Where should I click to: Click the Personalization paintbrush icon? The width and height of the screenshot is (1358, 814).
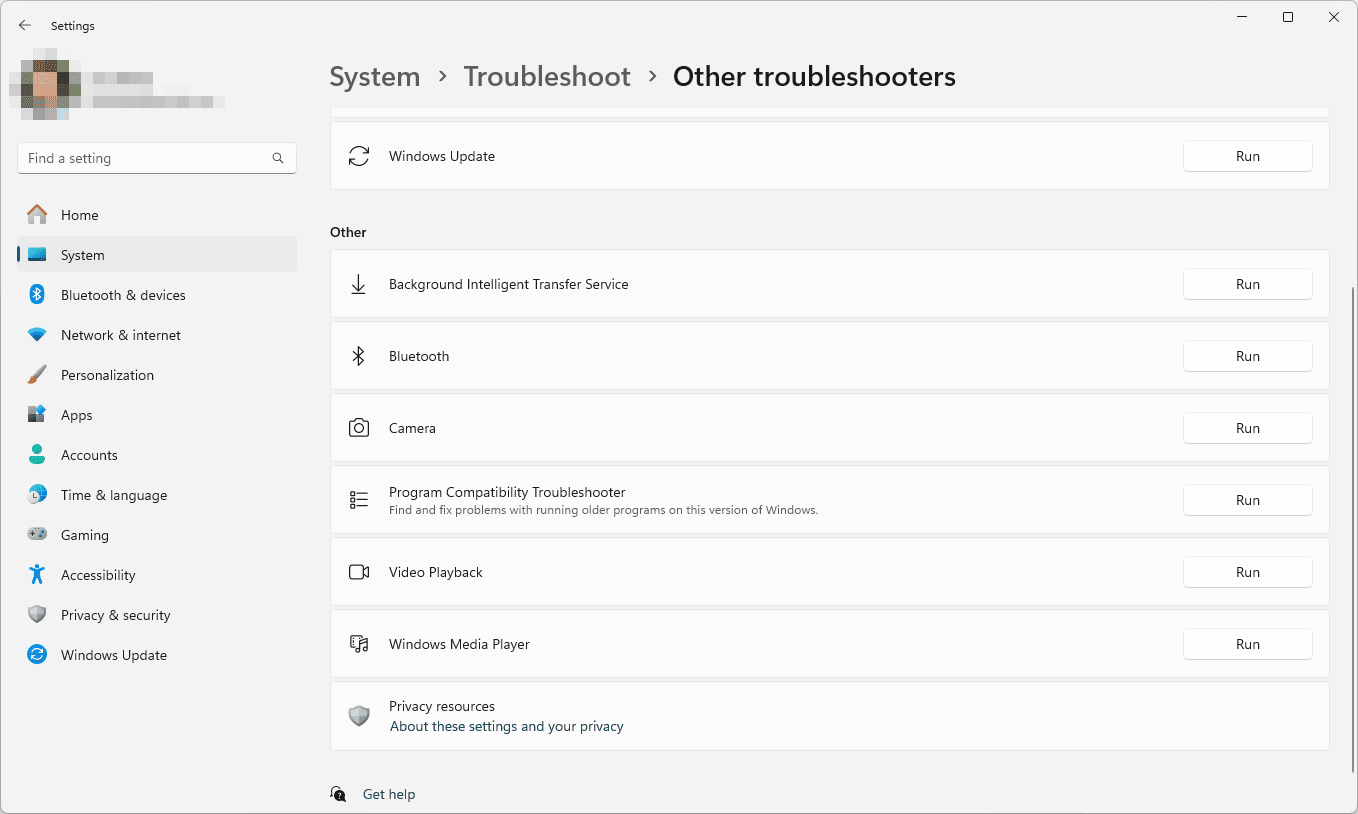pos(37,375)
